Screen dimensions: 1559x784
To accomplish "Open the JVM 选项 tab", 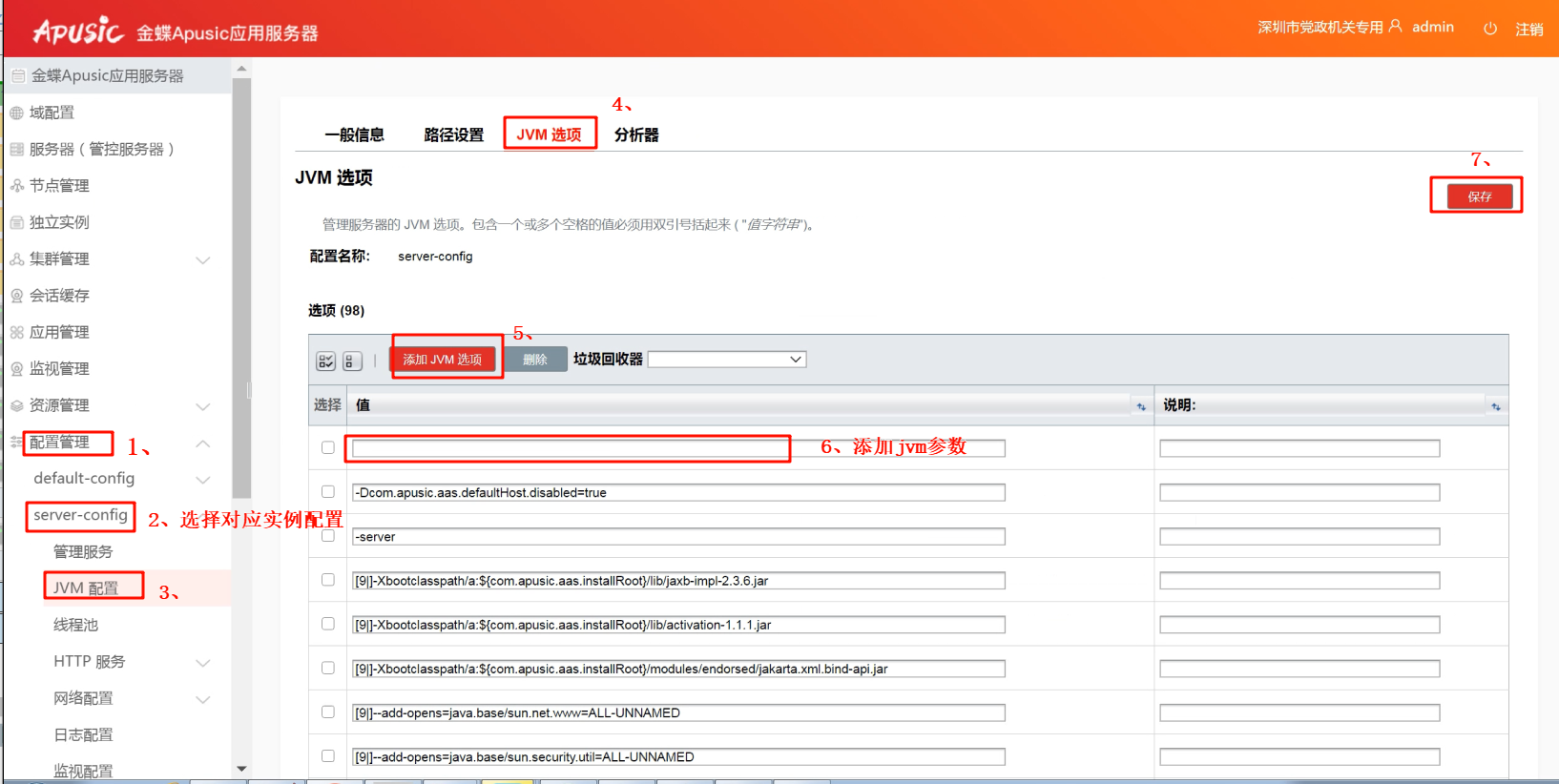I will pyautogui.click(x=550, y=134).
